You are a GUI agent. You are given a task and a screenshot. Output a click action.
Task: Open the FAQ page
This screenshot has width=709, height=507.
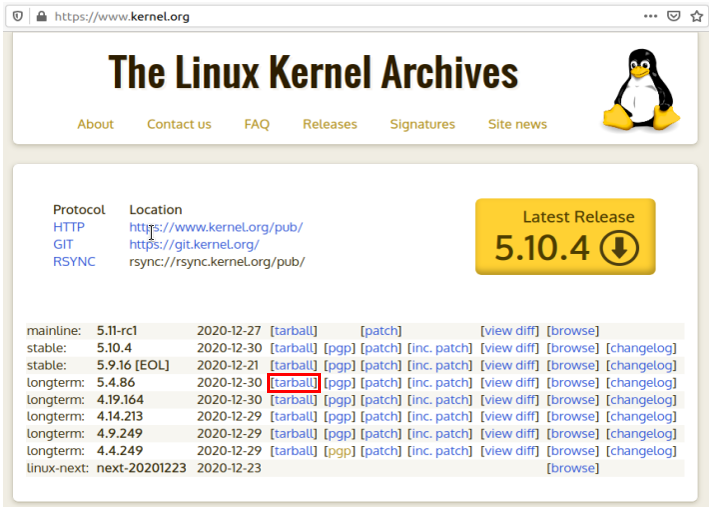coord(257,124)
